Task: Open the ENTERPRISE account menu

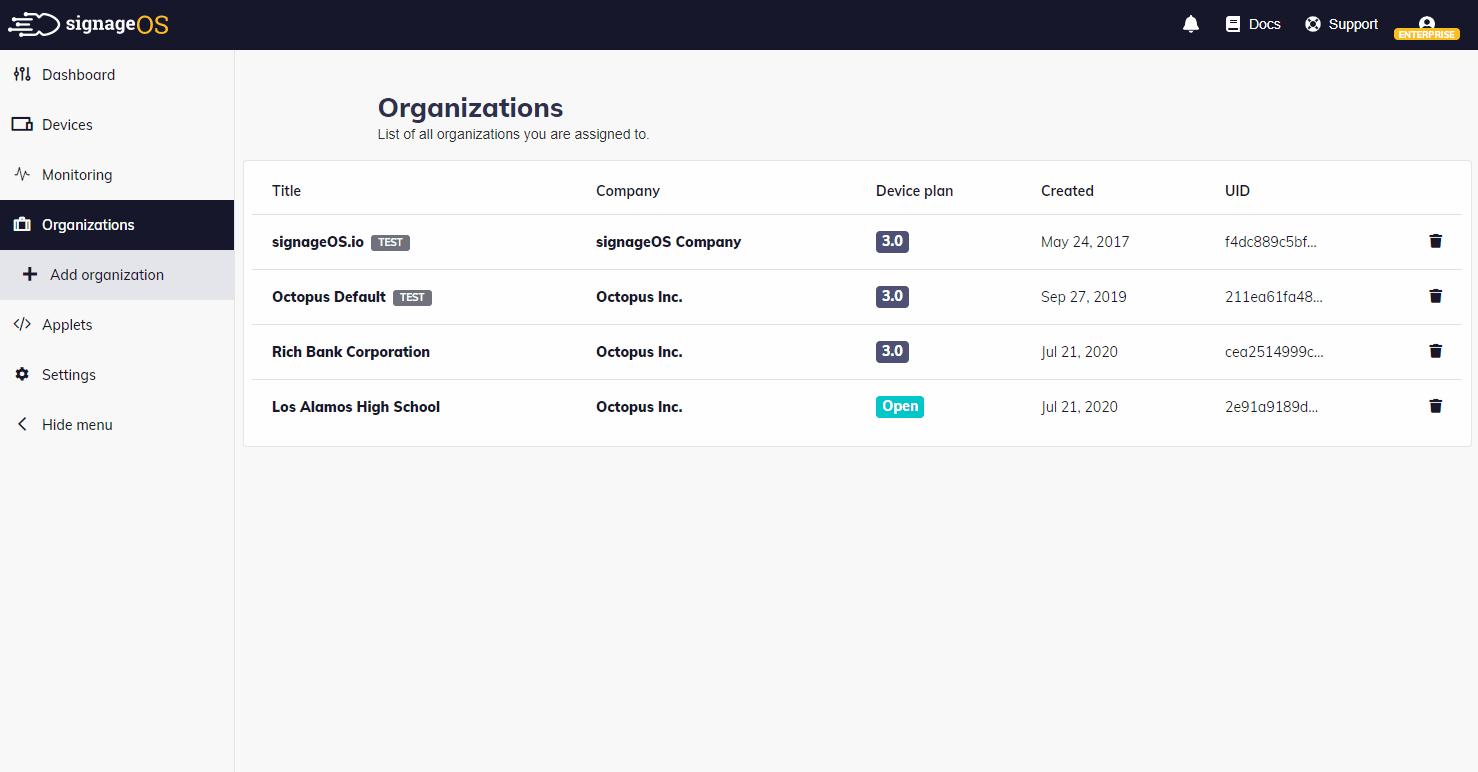Action: click(x=1427, y=25)
